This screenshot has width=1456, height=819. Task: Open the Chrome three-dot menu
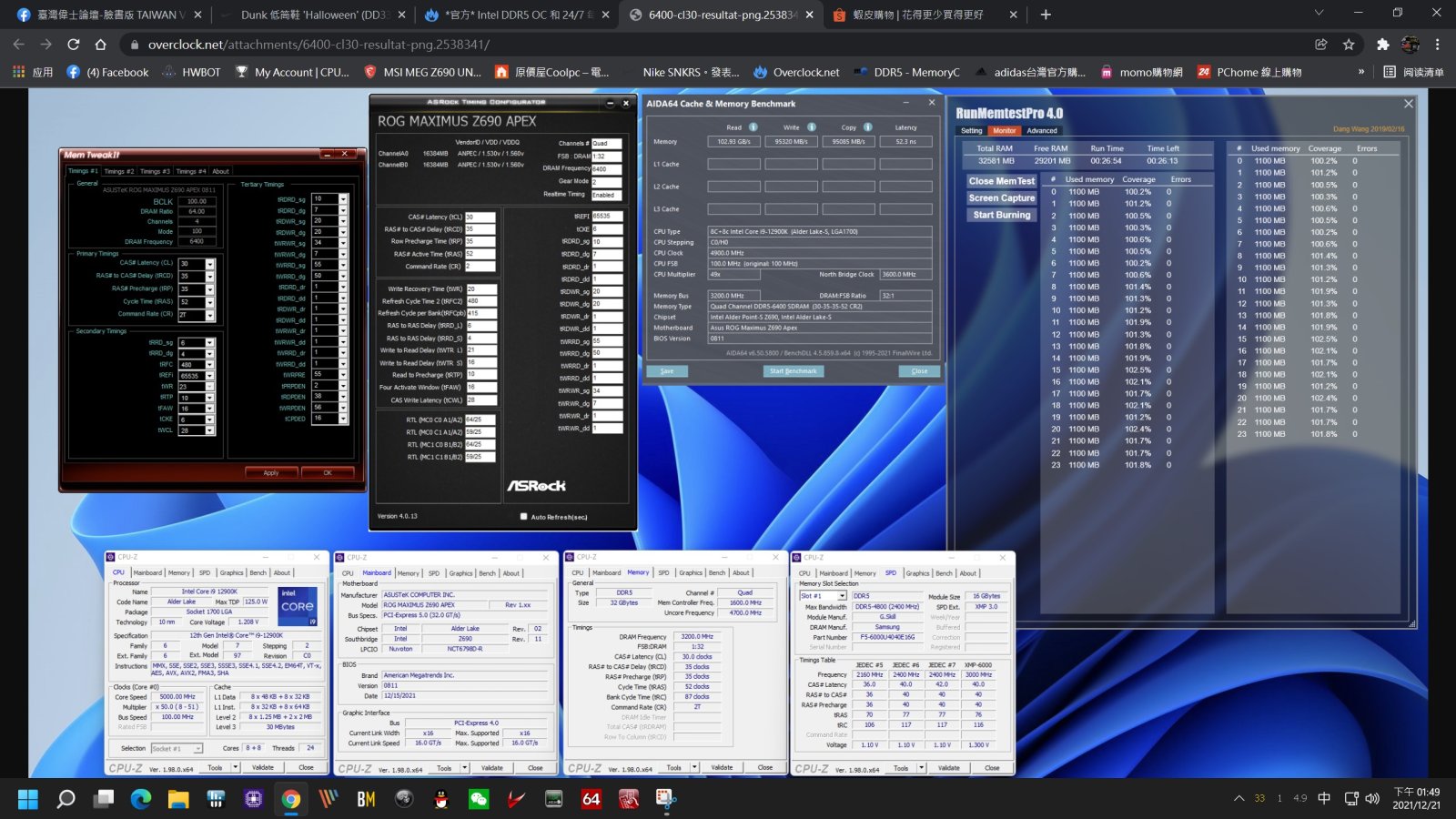pos(1438,44)
